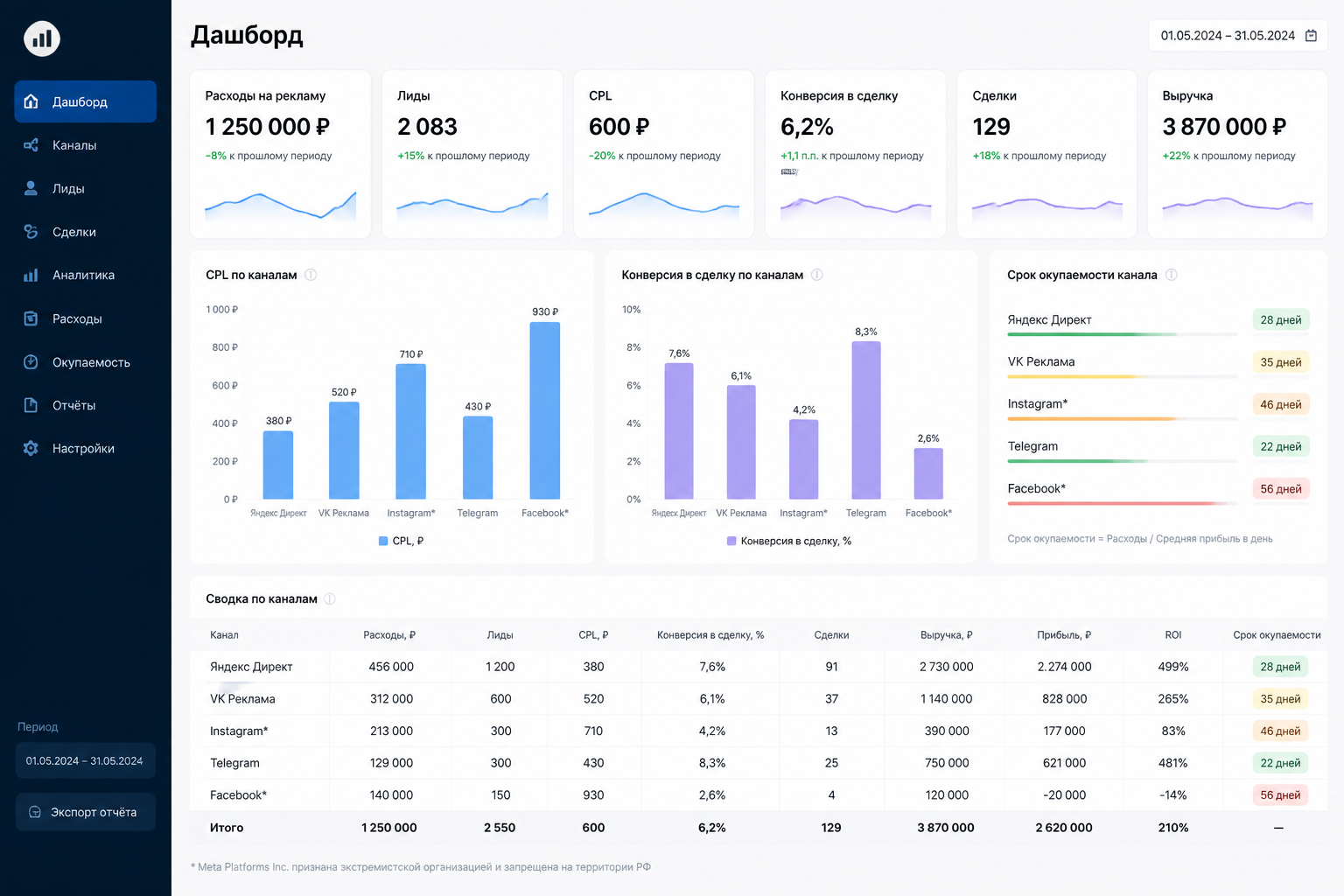This screenshot has width=1344, height=896.
Task: Click the Лиды person icon
Action: [31, 188]
